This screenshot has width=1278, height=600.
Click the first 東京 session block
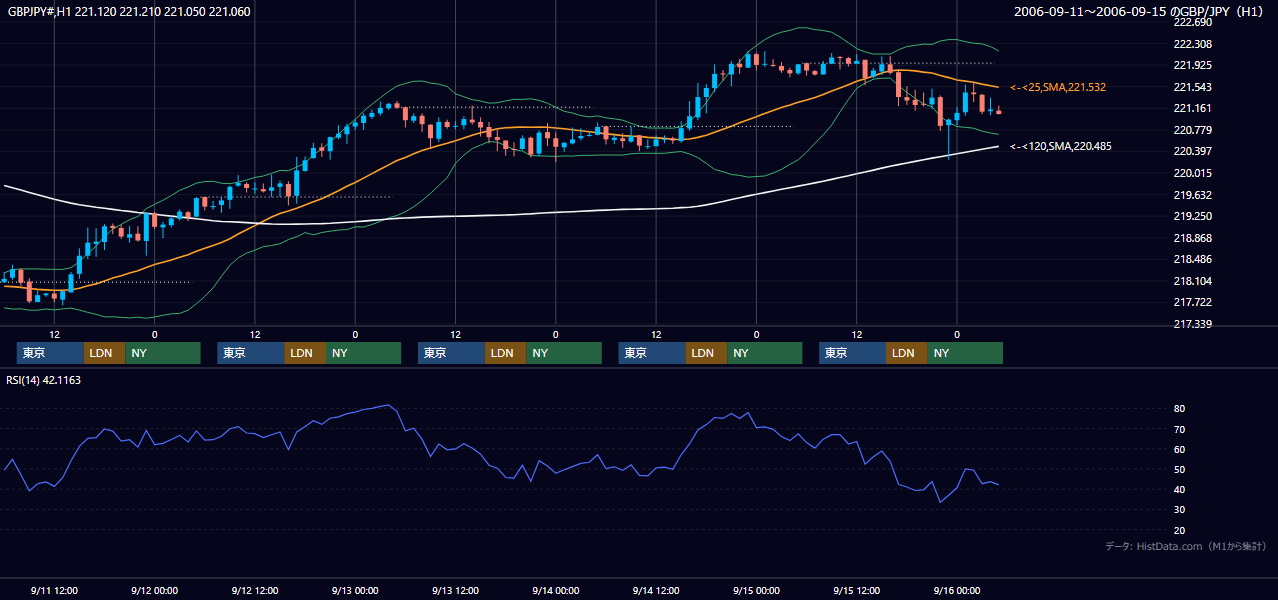[50, 353]
